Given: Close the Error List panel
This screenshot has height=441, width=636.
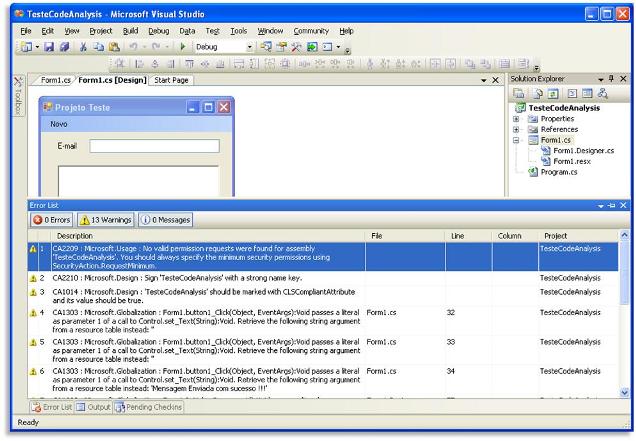Looking at the screenshot, I should point(623,204).
